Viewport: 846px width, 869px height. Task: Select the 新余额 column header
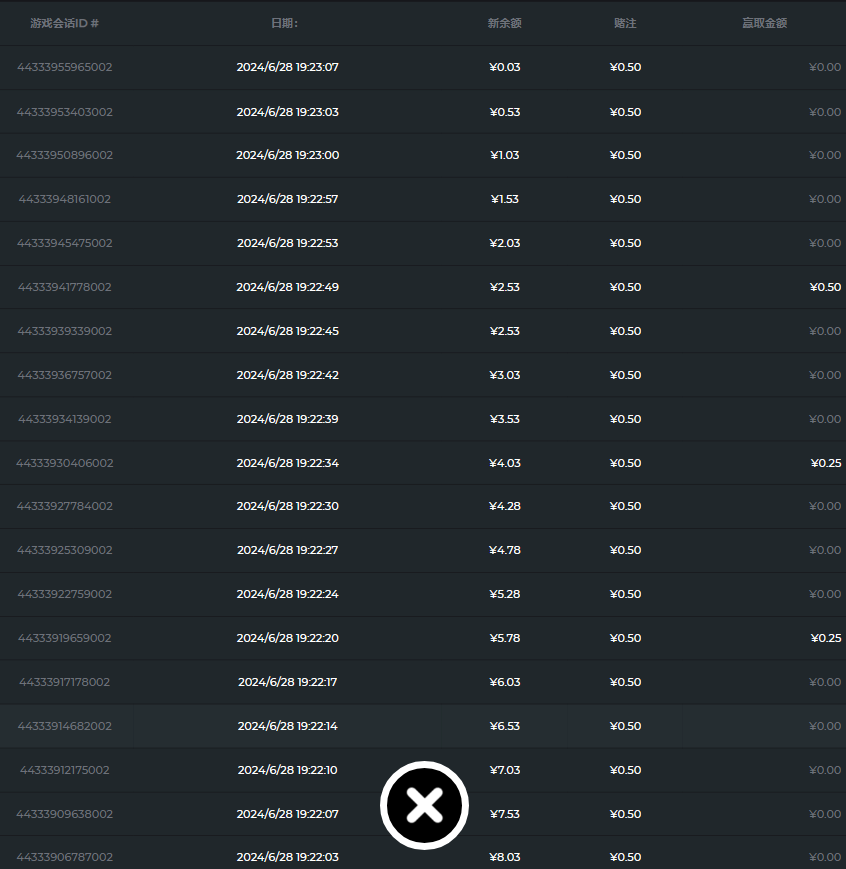[504, 23]
